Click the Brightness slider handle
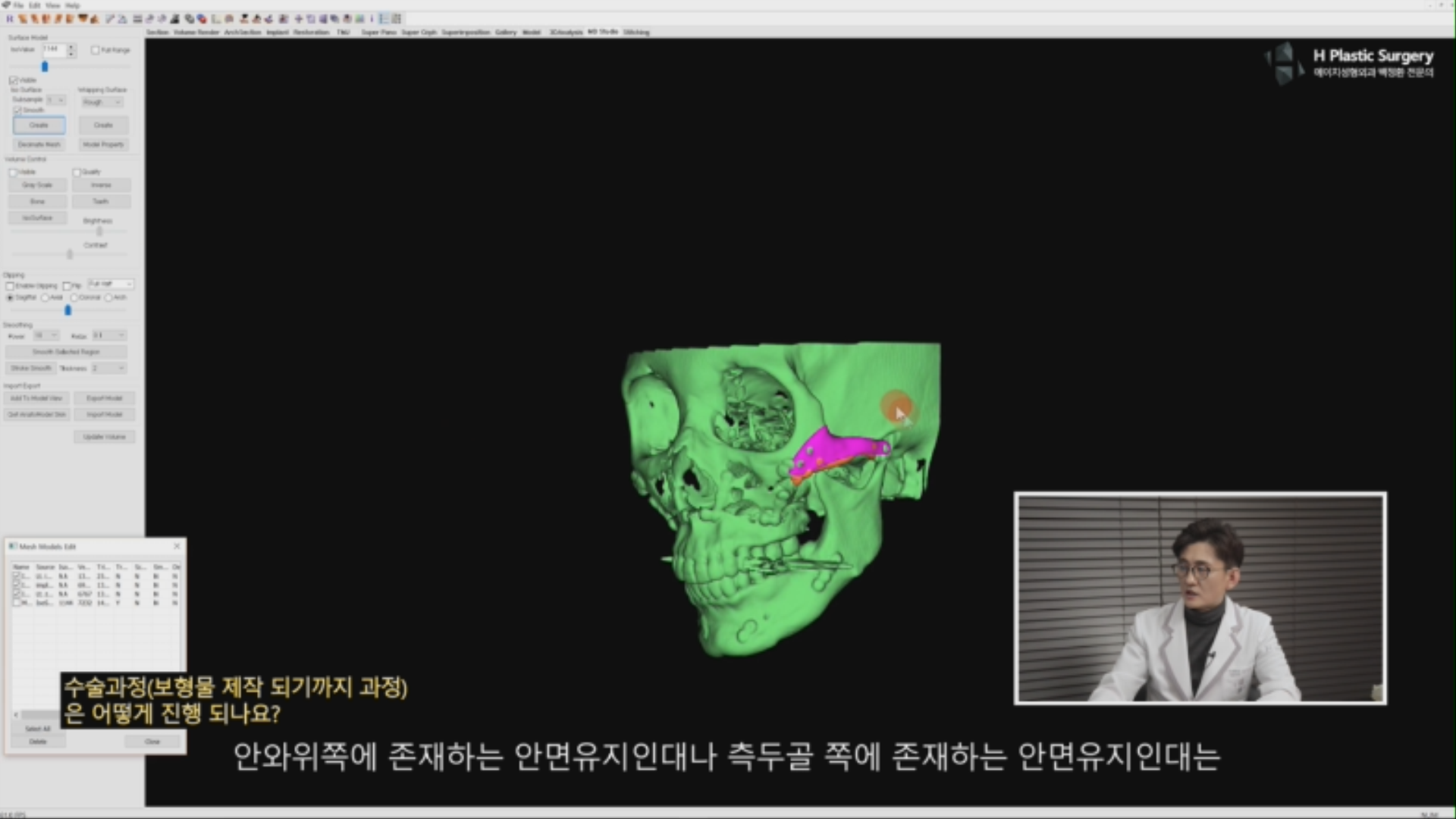The width and height of the screenshot is (1456, 819). pyautogui.click(x=99, y=231)
